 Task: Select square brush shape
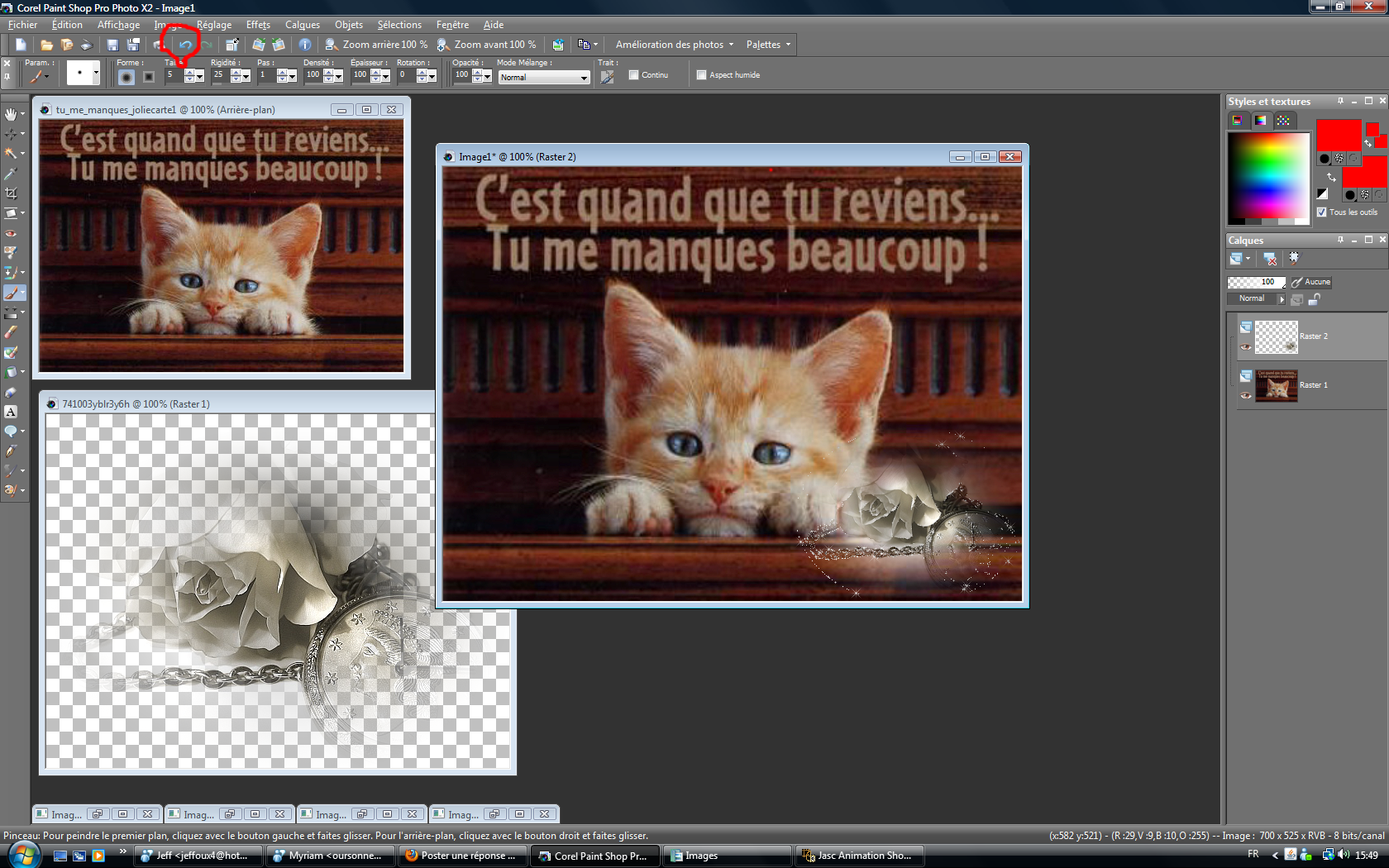(x=149, y=77)
